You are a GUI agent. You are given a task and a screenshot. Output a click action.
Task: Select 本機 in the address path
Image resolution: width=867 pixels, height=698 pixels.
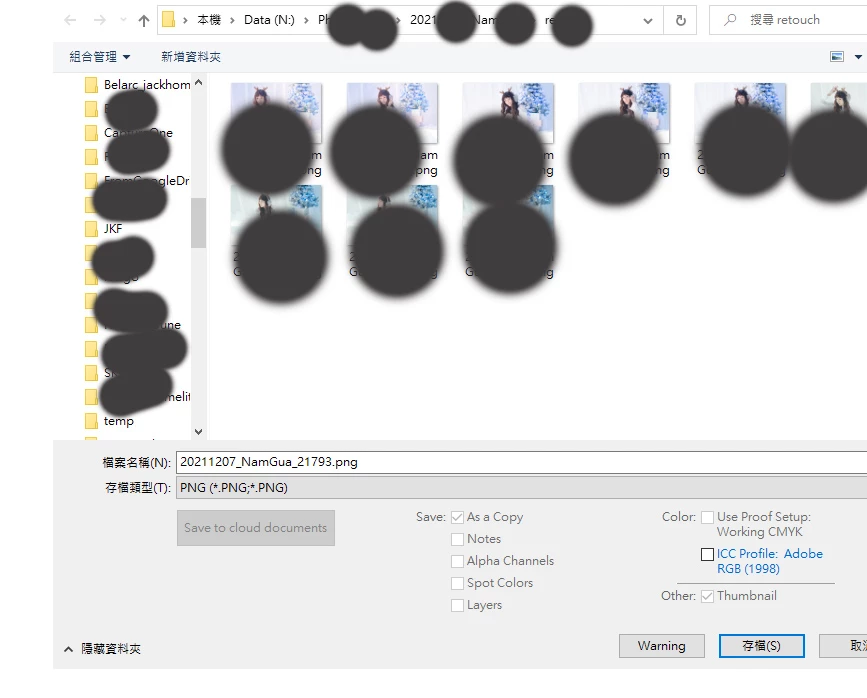209,20
